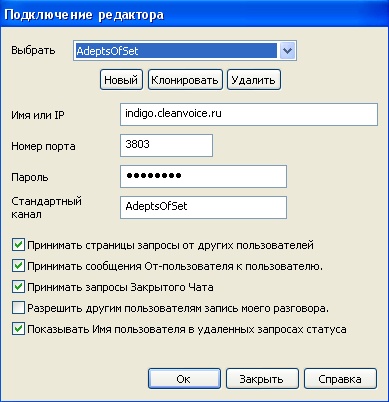The image size is (389, 402).
Task: Focus the Пароль password field
Action: [203, 176]
